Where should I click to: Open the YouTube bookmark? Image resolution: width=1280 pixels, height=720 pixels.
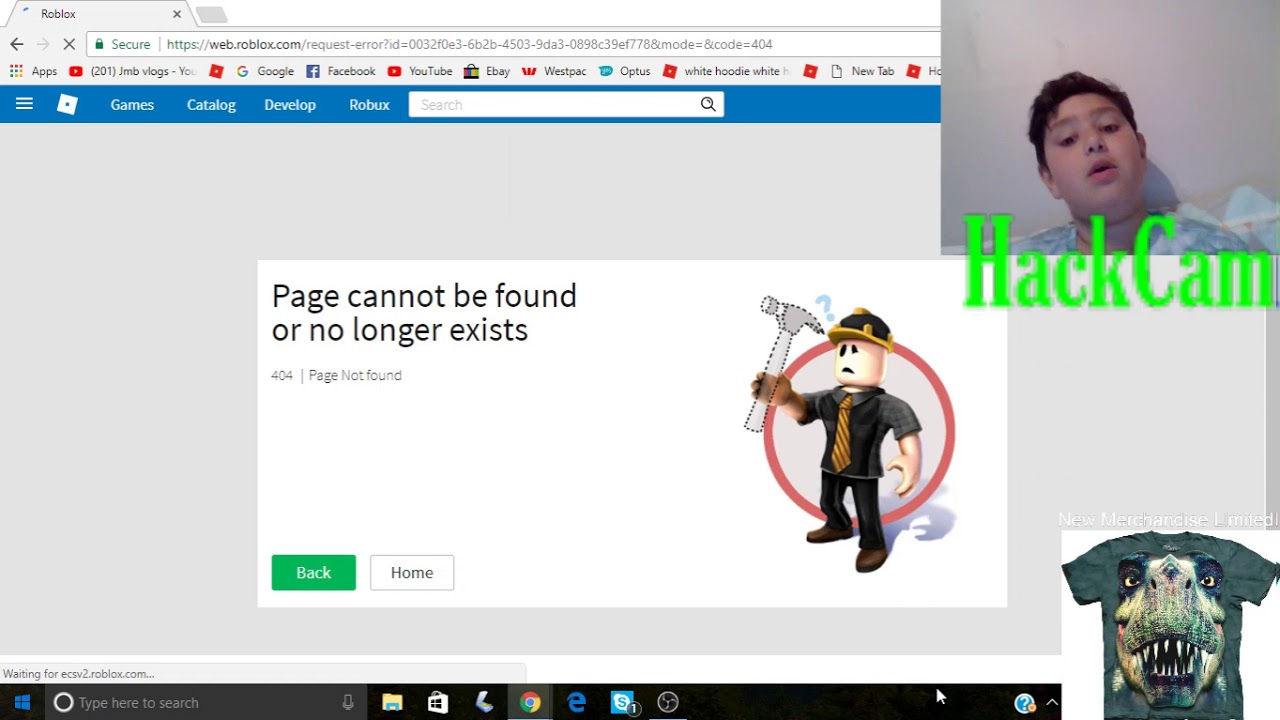[x=420, y=71]
